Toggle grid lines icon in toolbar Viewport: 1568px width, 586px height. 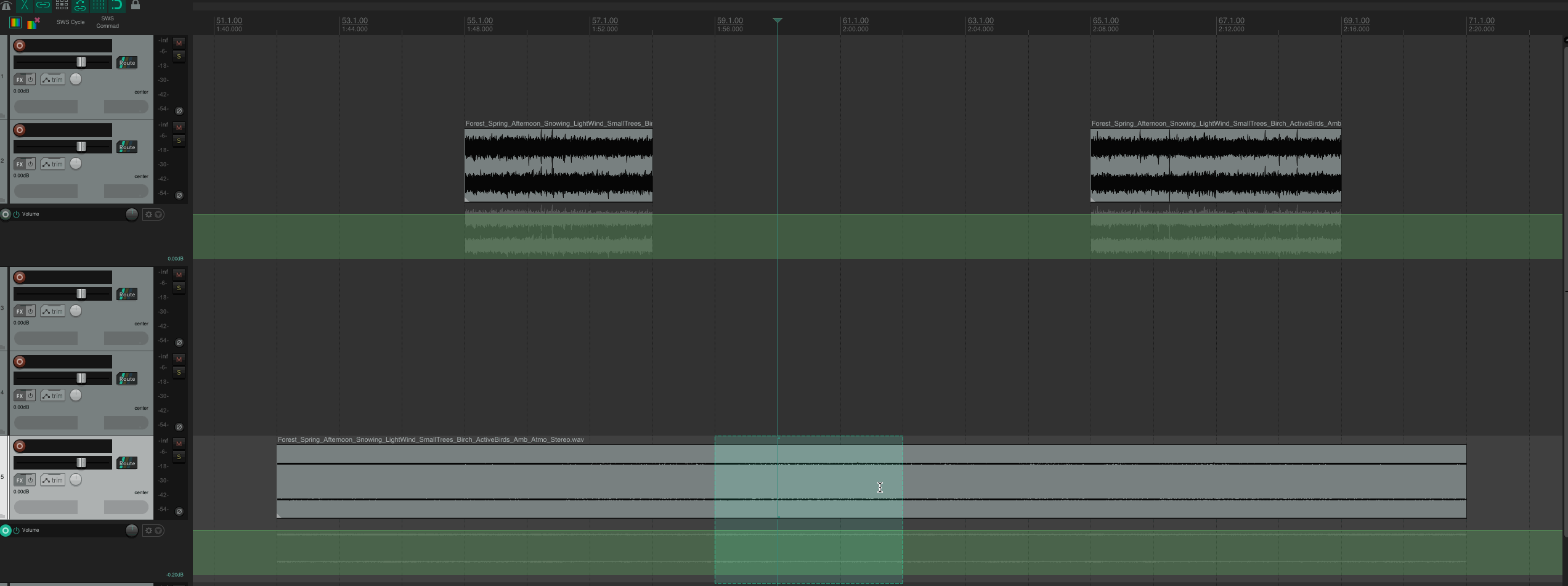click(x=99, y=6)
